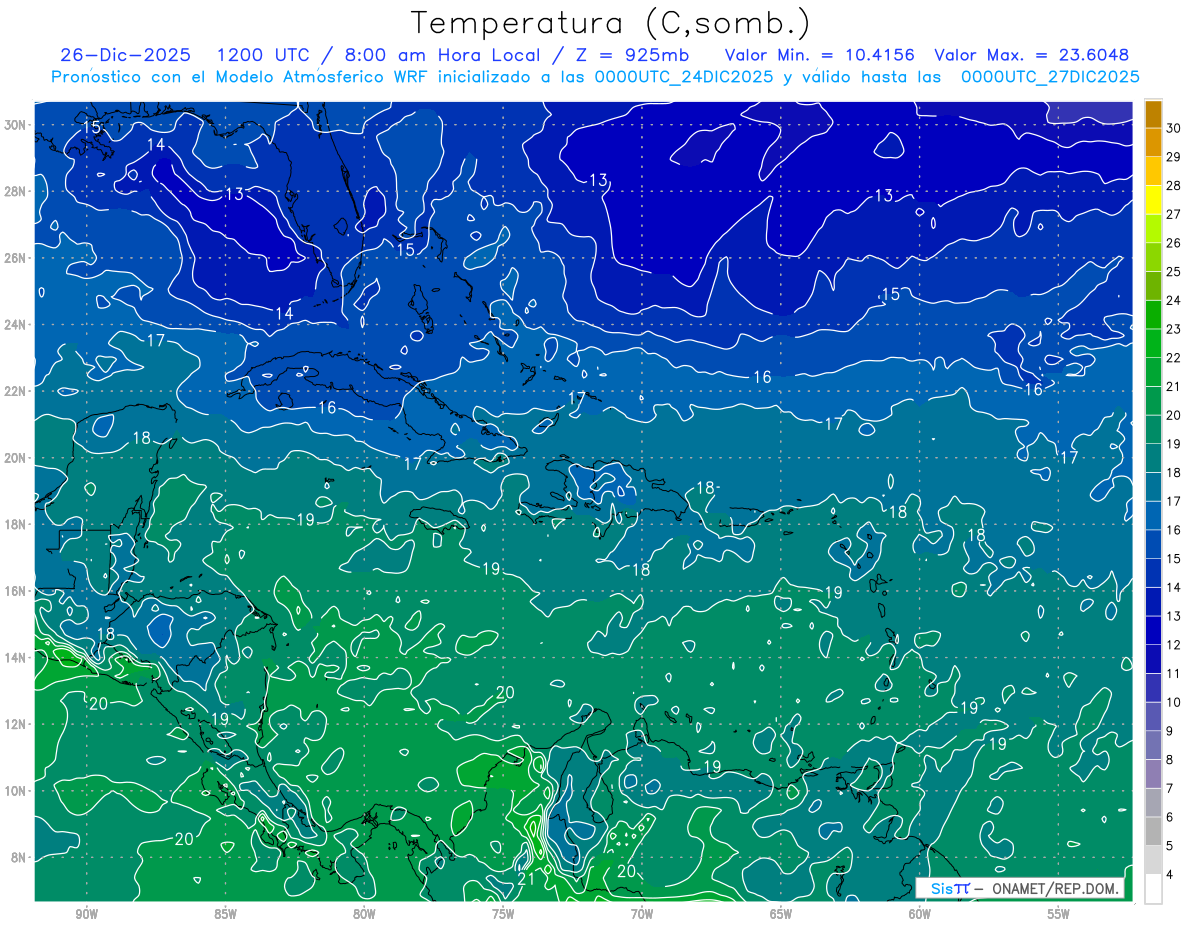Screen dimensions: 1200x927
Task: Pick the purple legend swatch between 8 and 9
Action: coord(1154,745)
